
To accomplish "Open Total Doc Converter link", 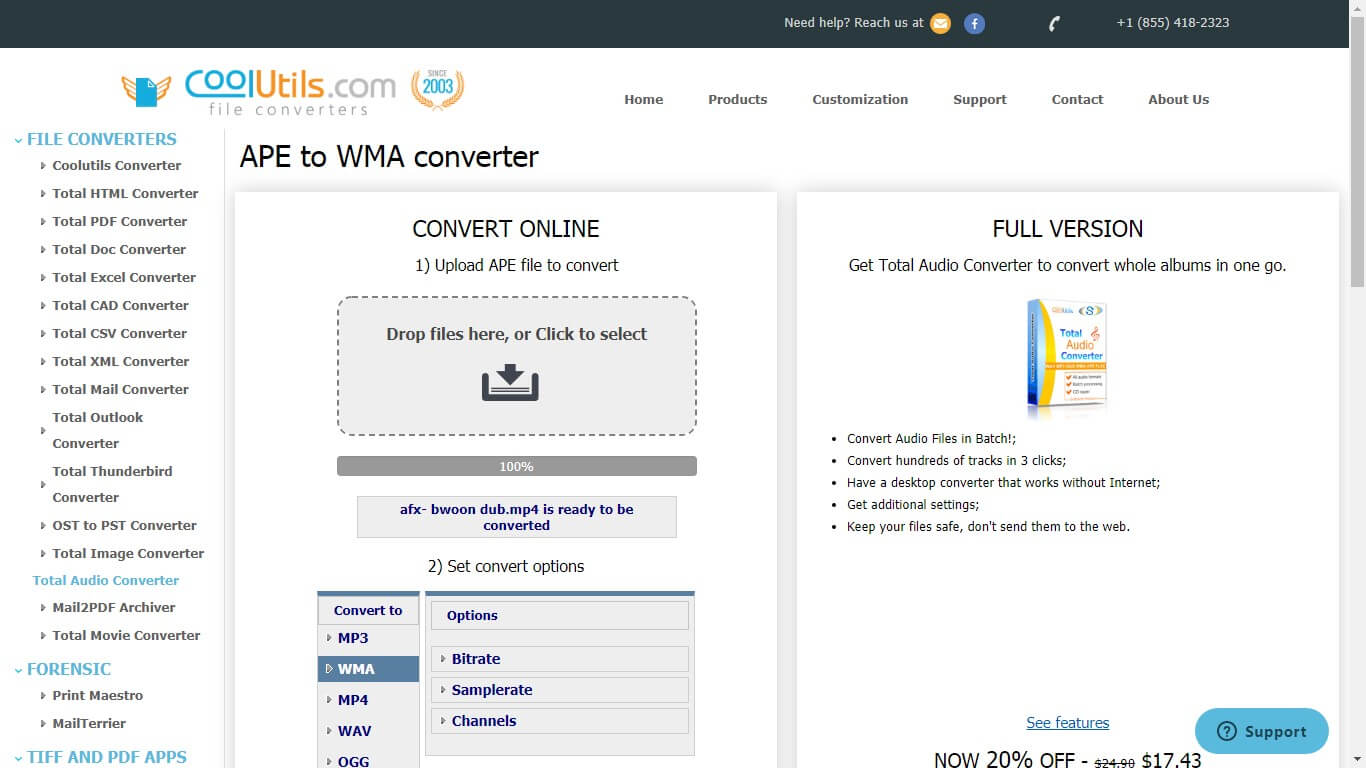I will pos(119,250).
